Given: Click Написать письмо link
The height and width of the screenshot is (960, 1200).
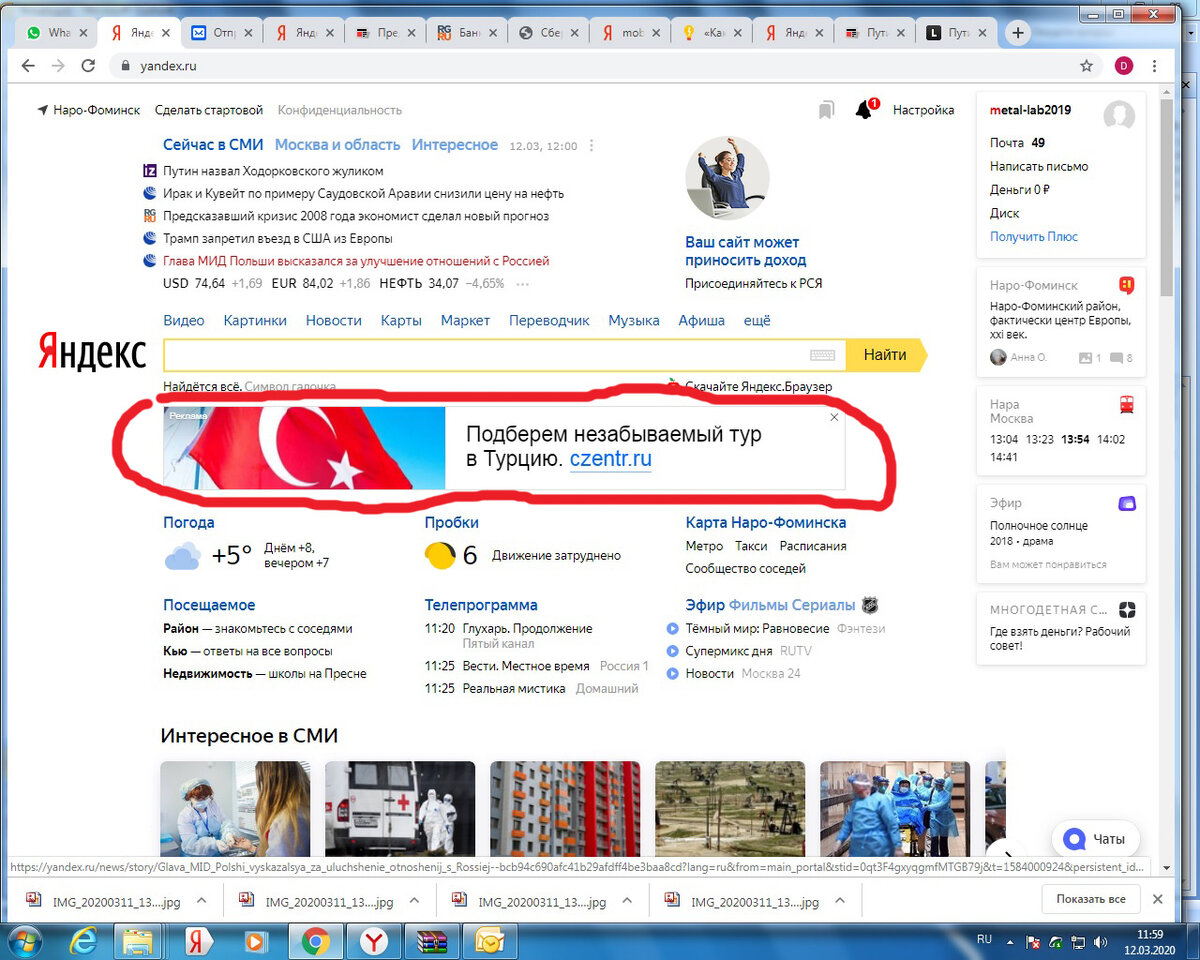Looking at the screenshot, I should coord(1039,166).
